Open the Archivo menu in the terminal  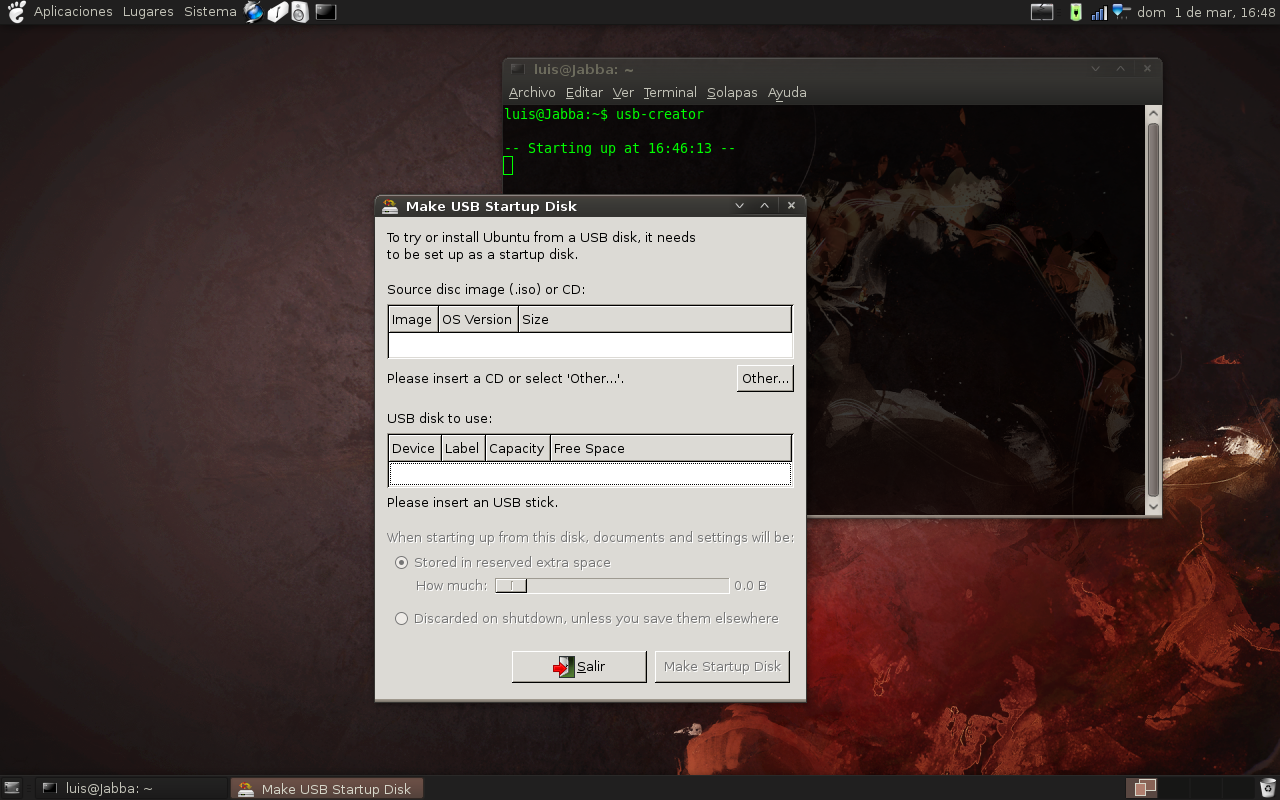point(532,92)
